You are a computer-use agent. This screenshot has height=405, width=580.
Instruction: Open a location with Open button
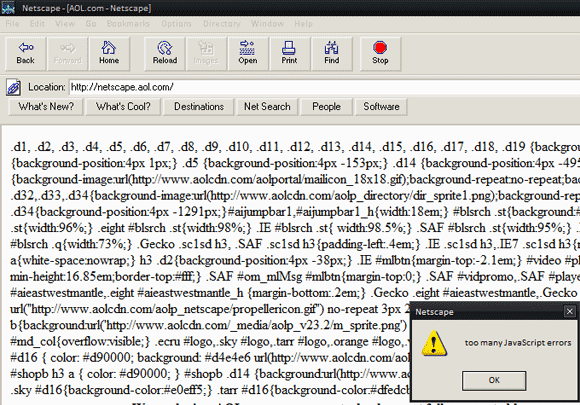(248, 54)
